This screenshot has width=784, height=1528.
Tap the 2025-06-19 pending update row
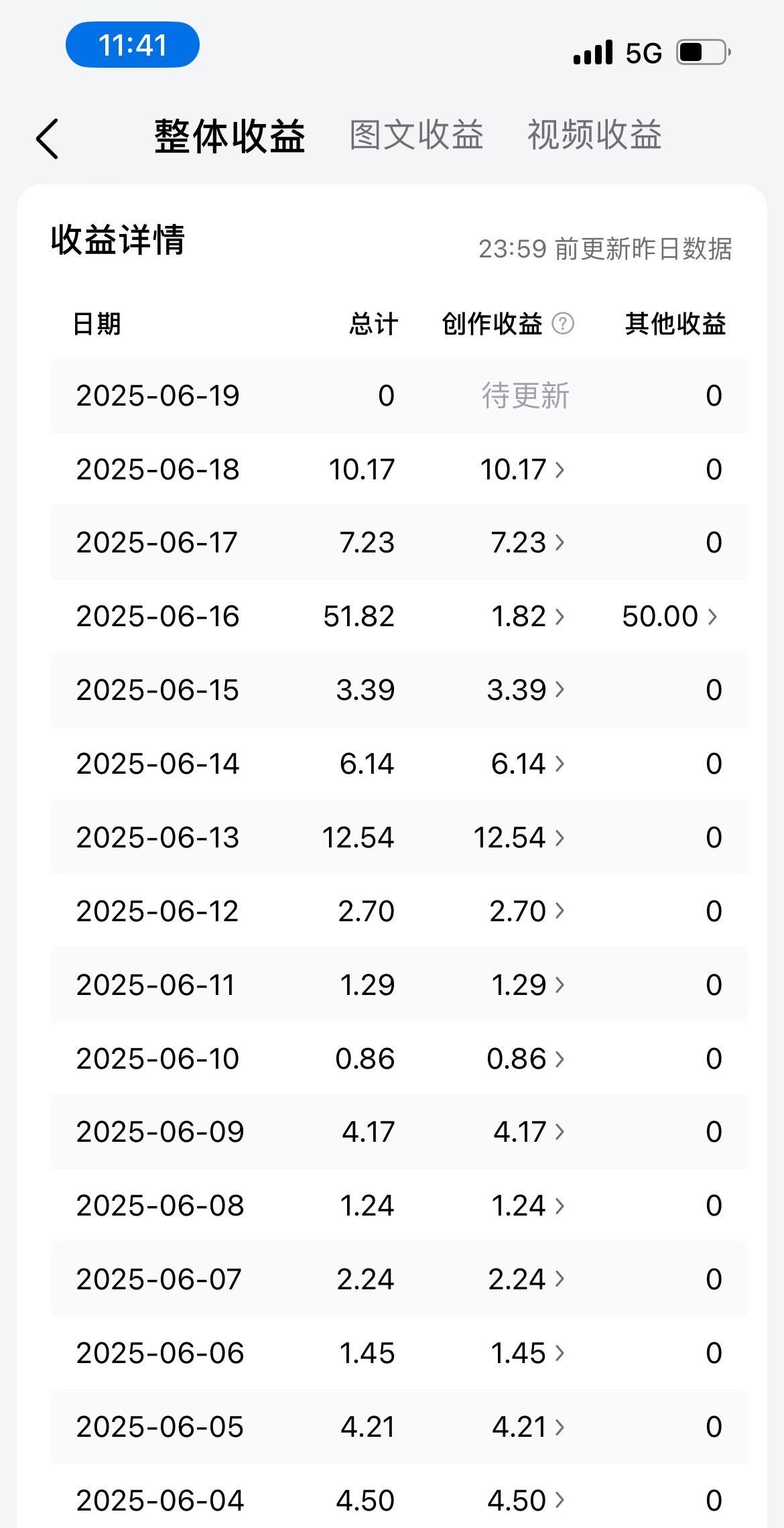coord(399,396)
